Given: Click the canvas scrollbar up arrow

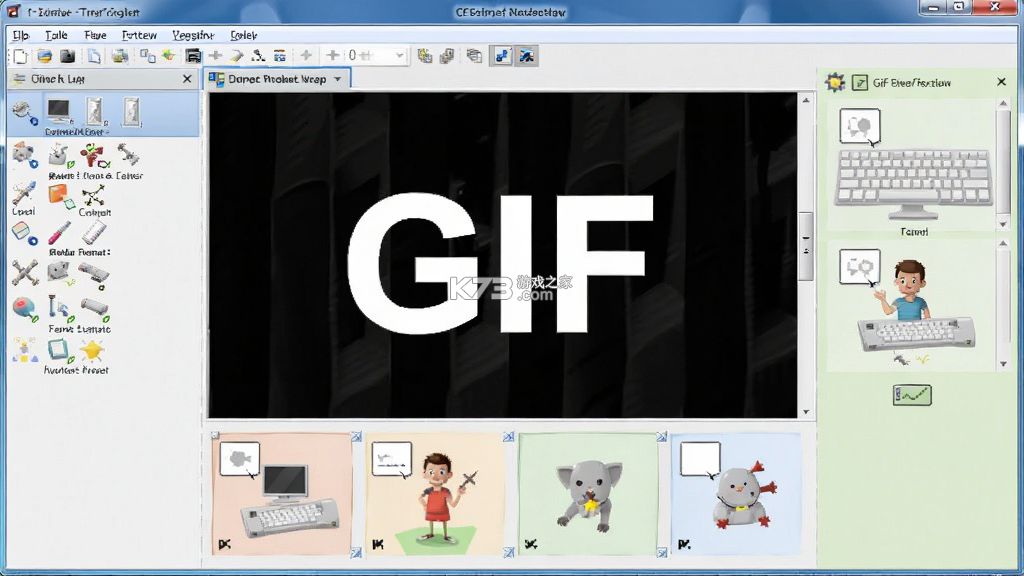Looking at the screenshot, I should (x=806, y=101).
